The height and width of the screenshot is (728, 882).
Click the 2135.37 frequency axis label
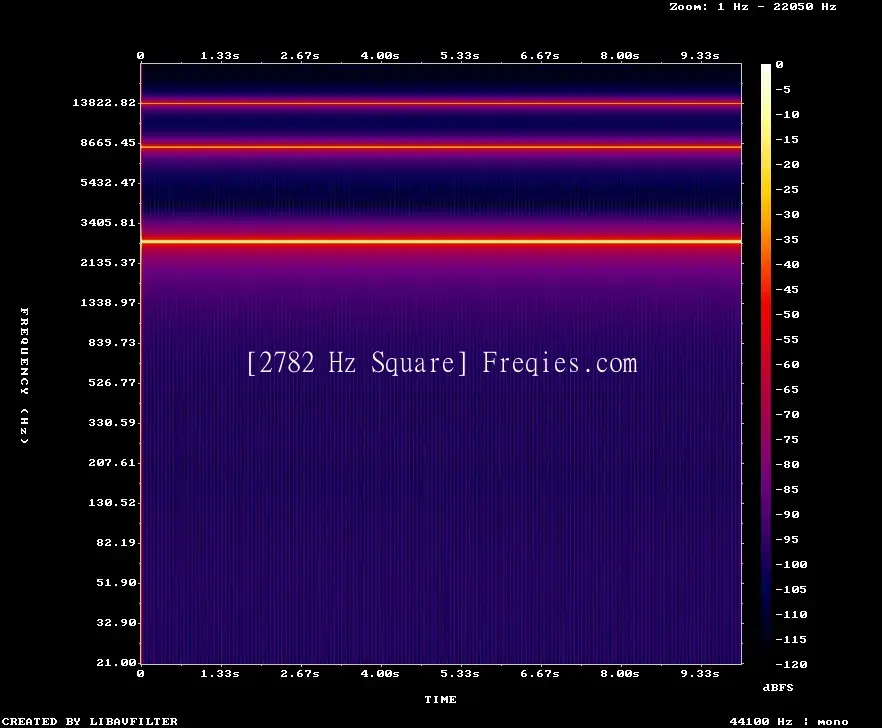[x=108, y=262]
